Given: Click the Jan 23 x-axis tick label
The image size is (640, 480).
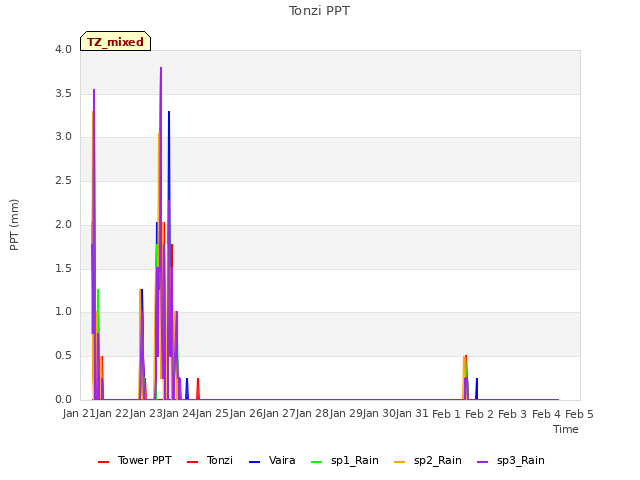Looking at the screenshot, I should (x=146, y=414).
